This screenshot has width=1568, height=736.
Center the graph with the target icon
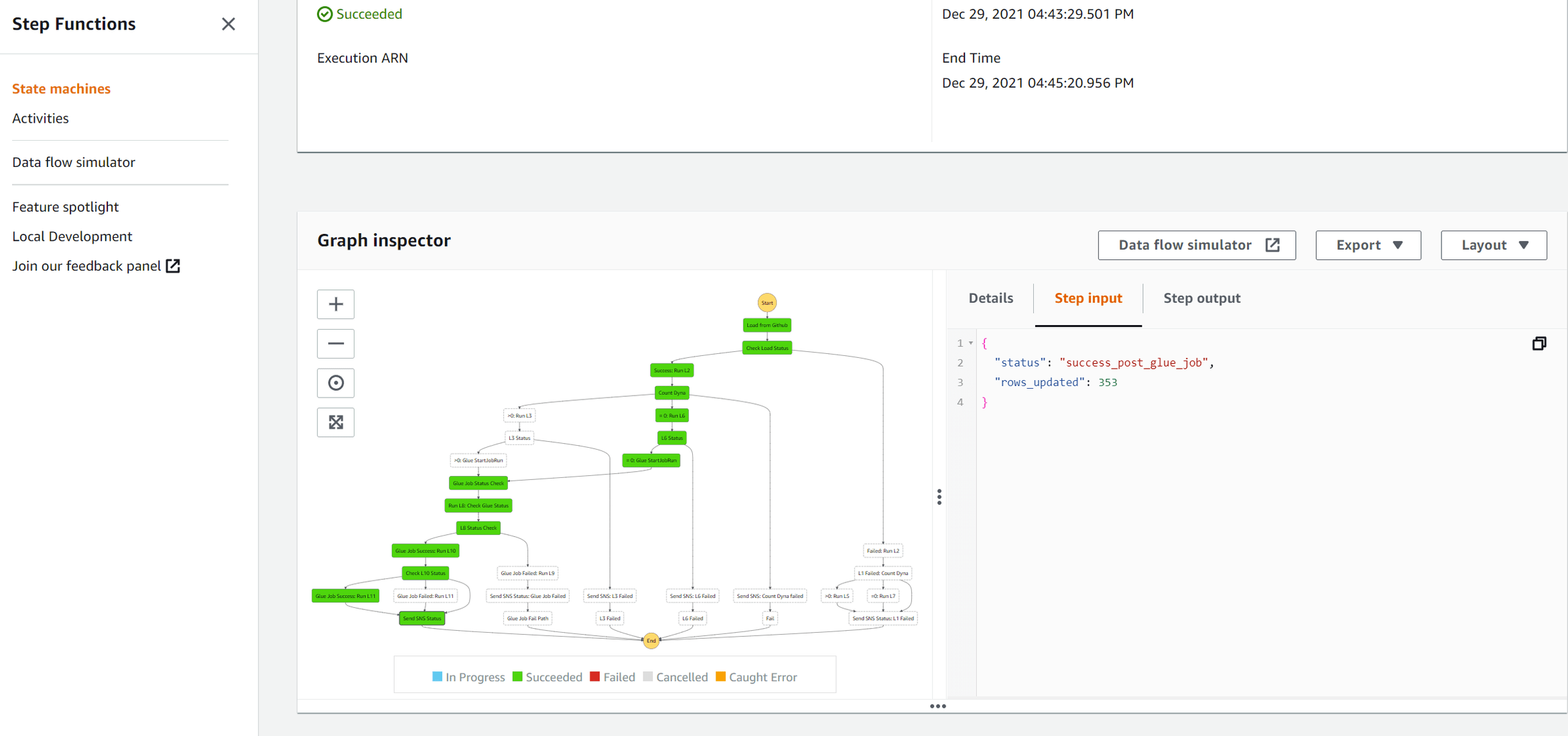[x=335, y=383]
